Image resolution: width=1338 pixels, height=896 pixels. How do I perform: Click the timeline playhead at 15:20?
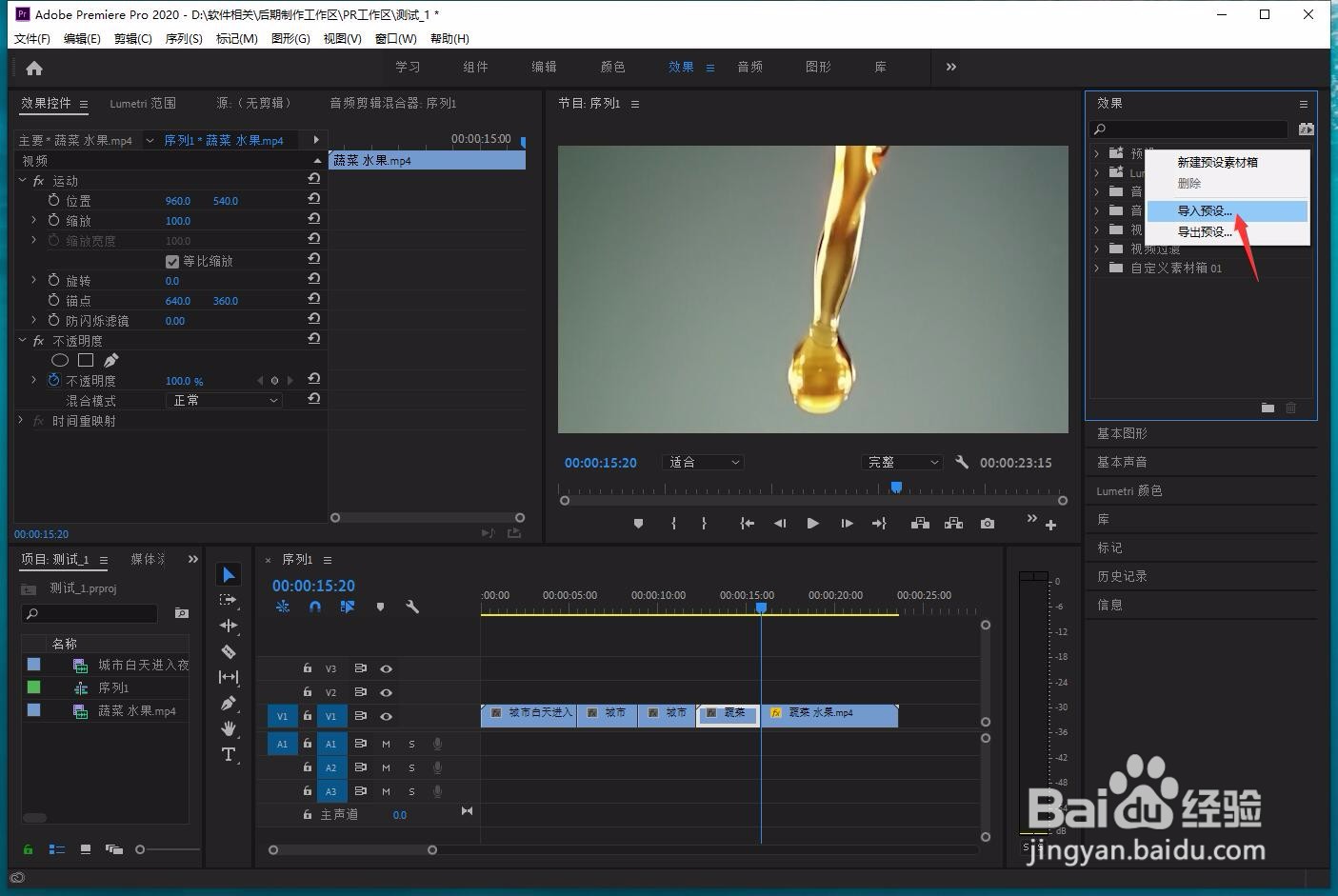(x=761, y=607)
